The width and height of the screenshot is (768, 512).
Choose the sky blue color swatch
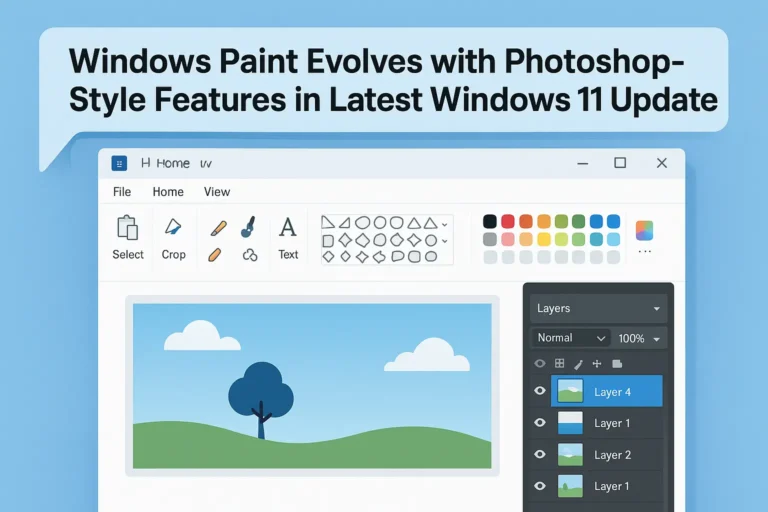point(613,239)
